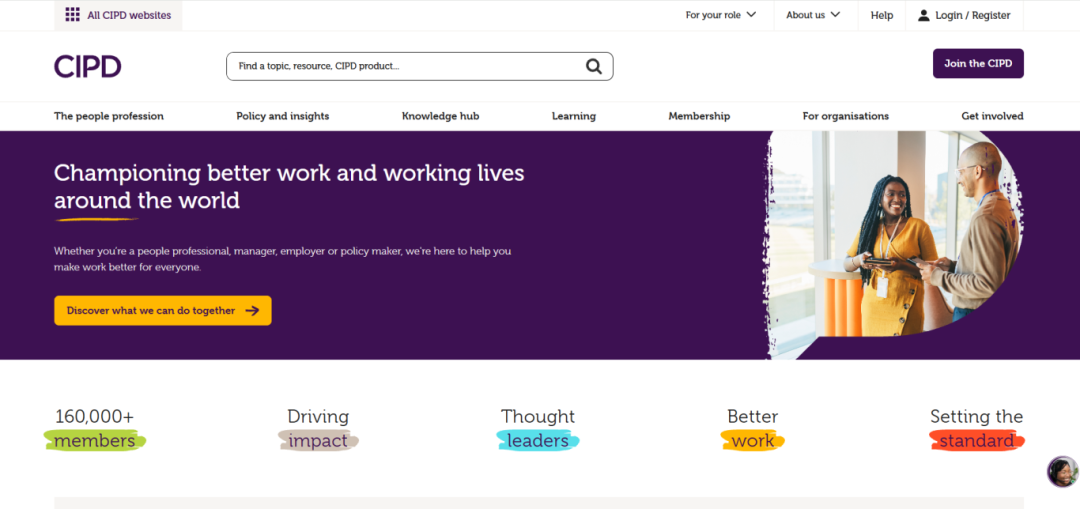Click the All CIPD websites grid icon
This screenshot has height=509, width=1080.
pos(72,15)
